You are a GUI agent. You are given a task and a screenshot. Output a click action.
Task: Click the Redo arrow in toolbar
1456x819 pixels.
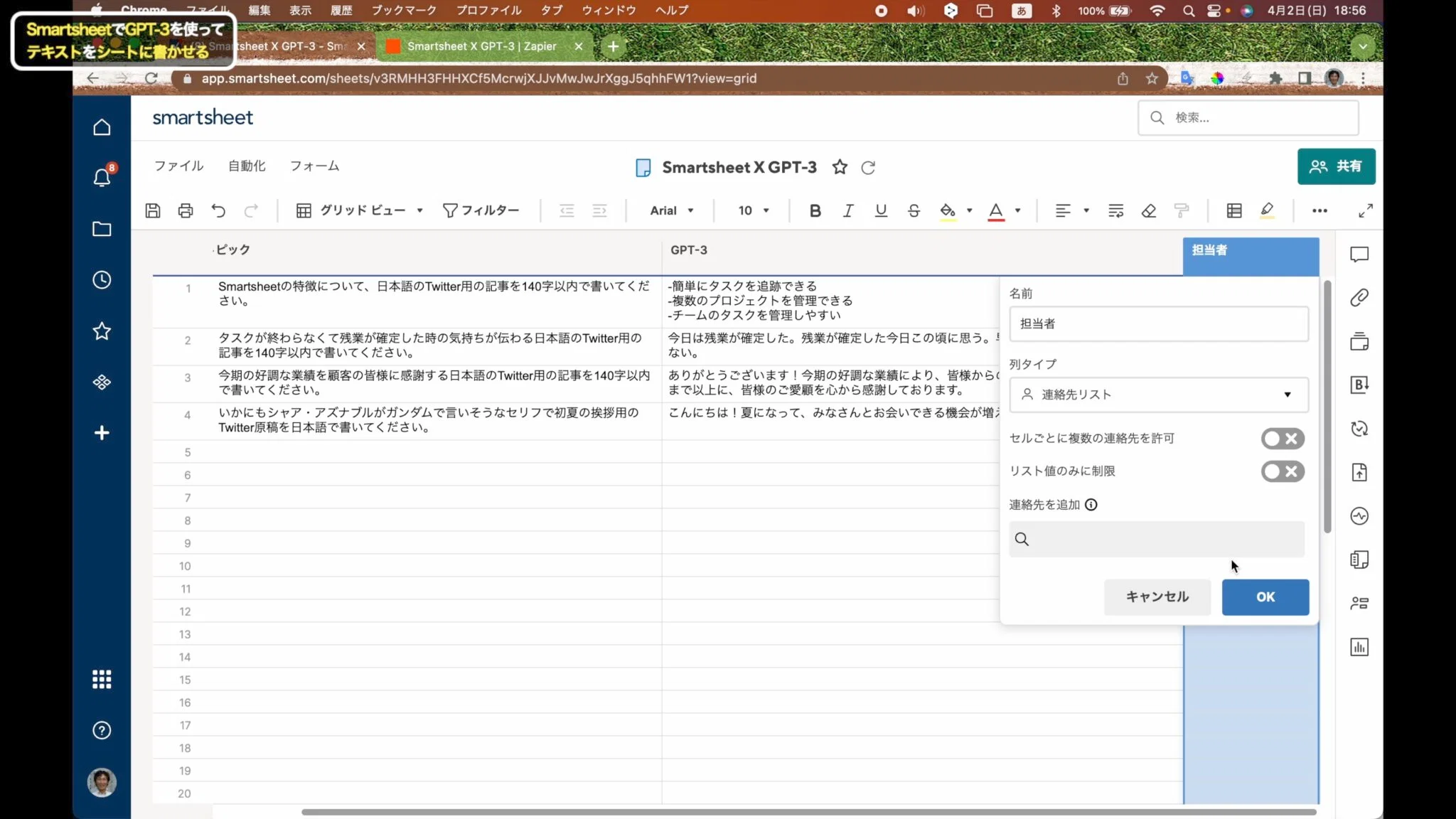[x=251, y=210]
